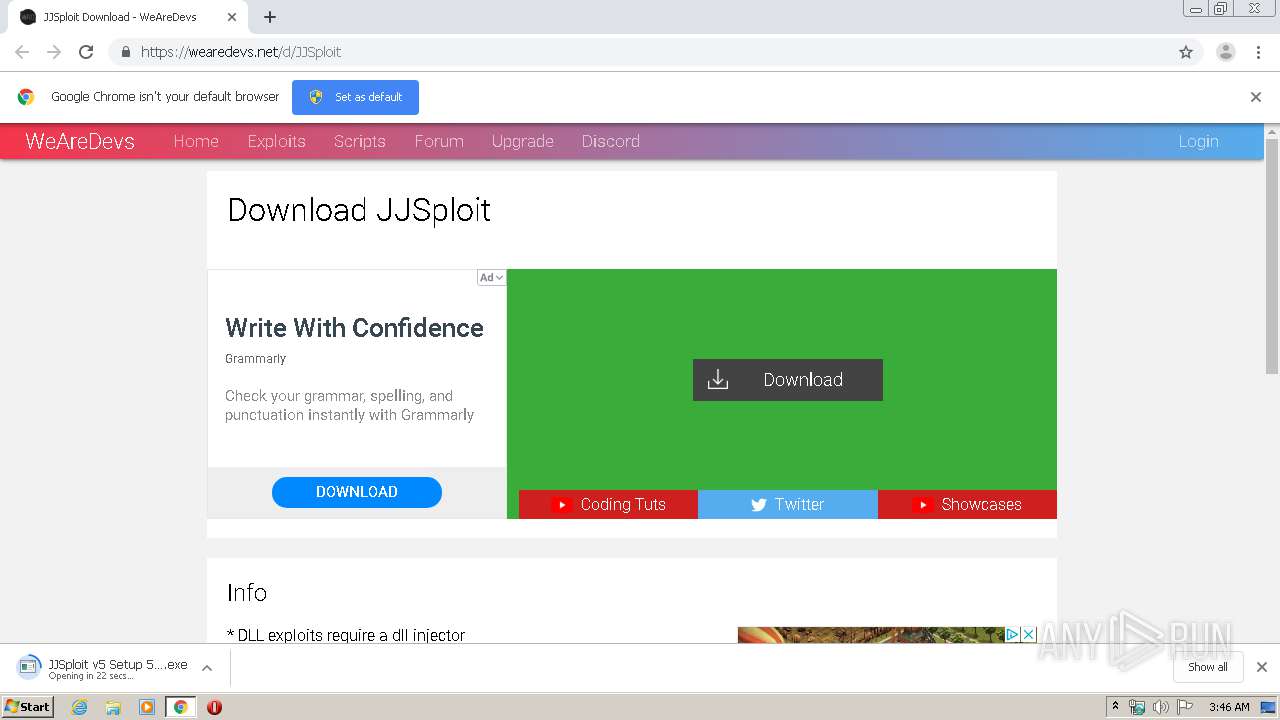Click the dark Download button for JJSploit
The height and width of the screenshot is (720, 1280).
[x=788, y=380]
